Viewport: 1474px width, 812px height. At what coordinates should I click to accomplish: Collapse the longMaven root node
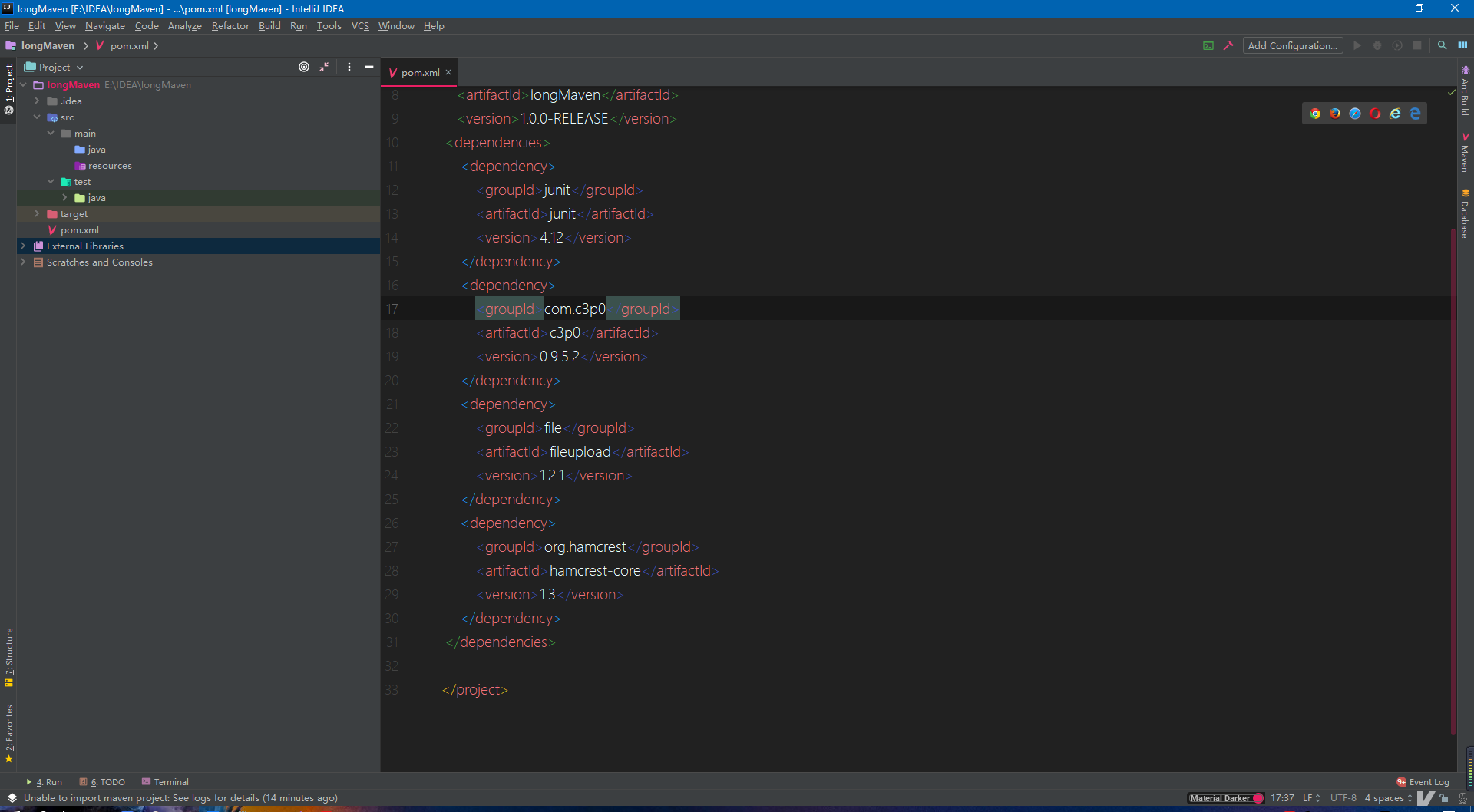(x=23, y=85)
